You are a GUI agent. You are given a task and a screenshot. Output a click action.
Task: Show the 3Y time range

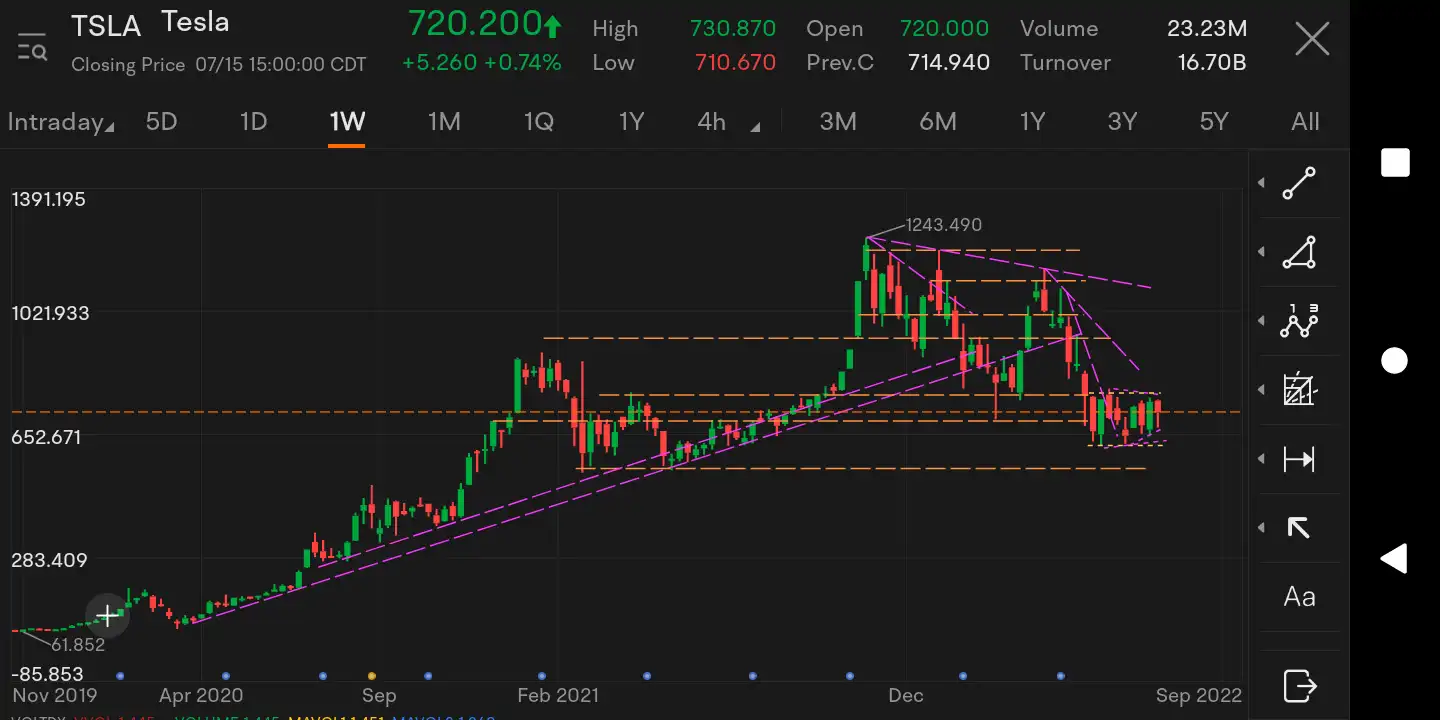tap(1123, 122)
